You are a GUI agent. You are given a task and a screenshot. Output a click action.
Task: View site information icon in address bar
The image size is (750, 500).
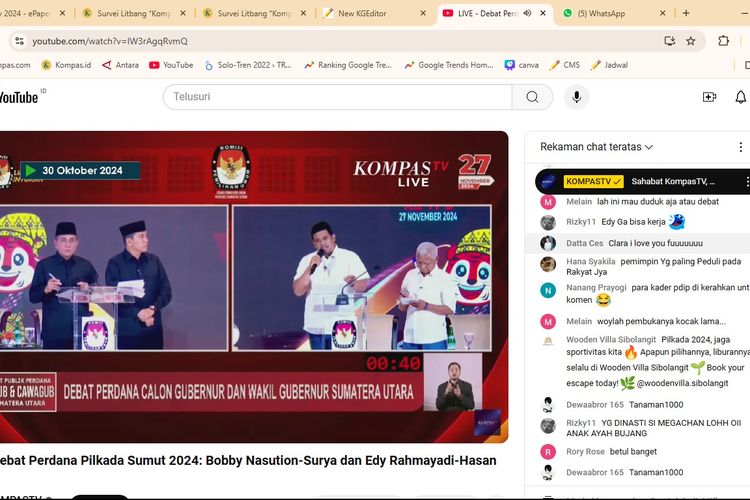click(x=19, y=41)
